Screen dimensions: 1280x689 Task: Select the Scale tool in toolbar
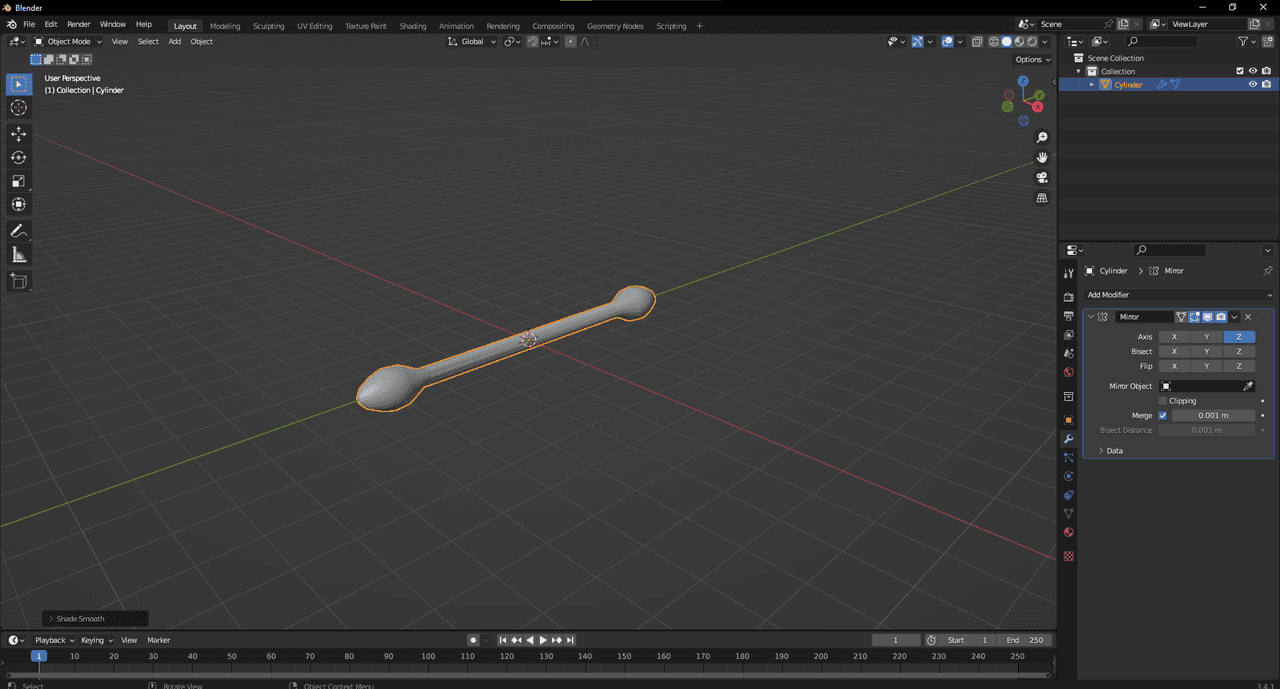click(18, 181)
